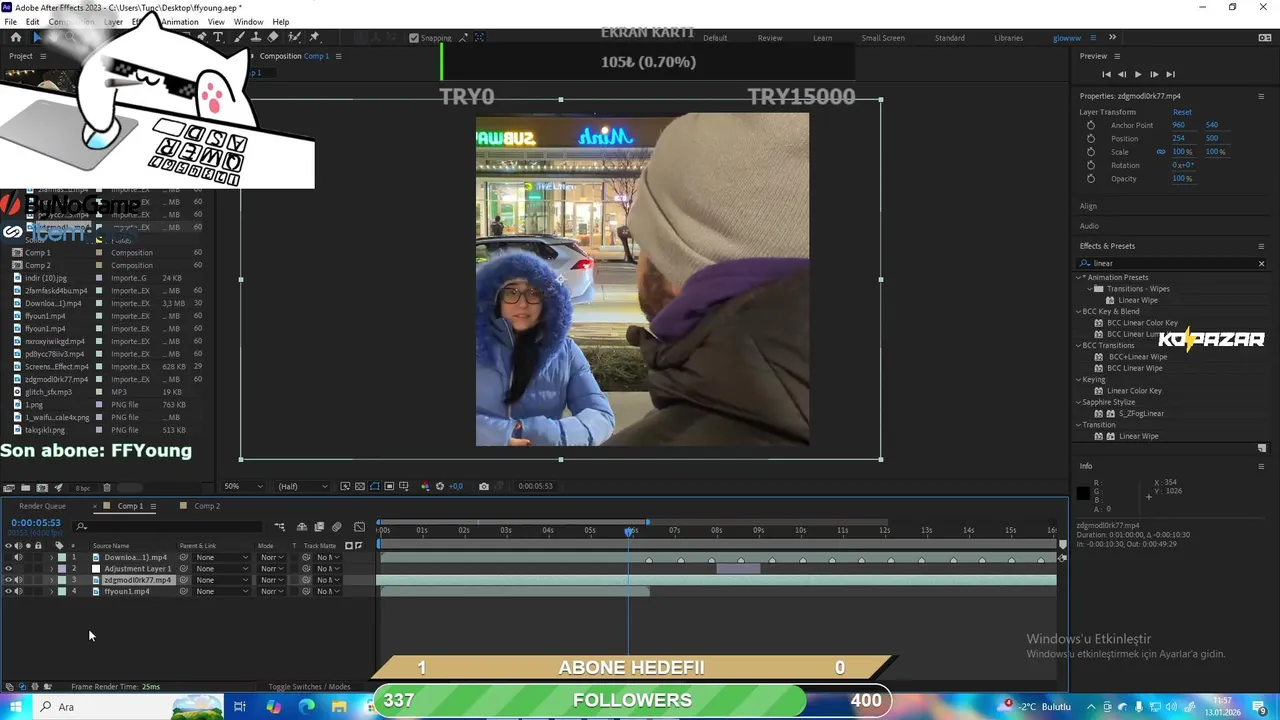Click the snapping bounding-box option icon

[480, 38]
